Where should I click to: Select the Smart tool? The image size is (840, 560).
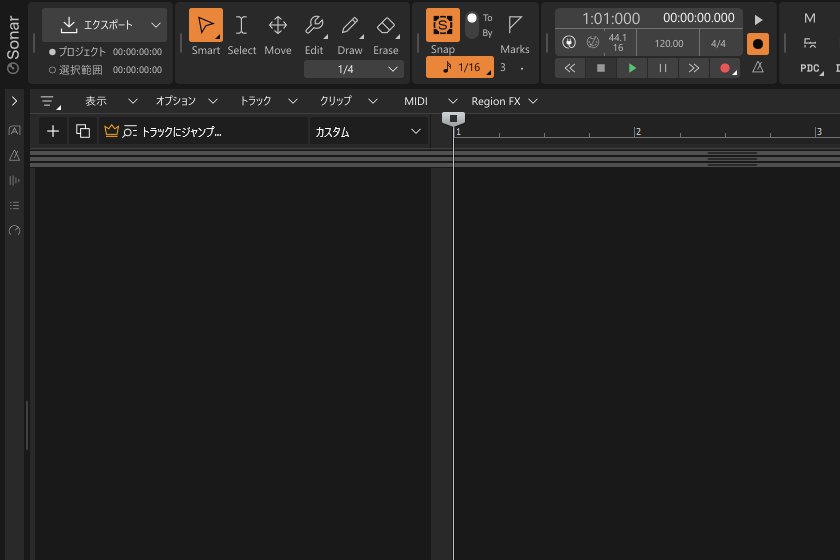coord(206,26)
